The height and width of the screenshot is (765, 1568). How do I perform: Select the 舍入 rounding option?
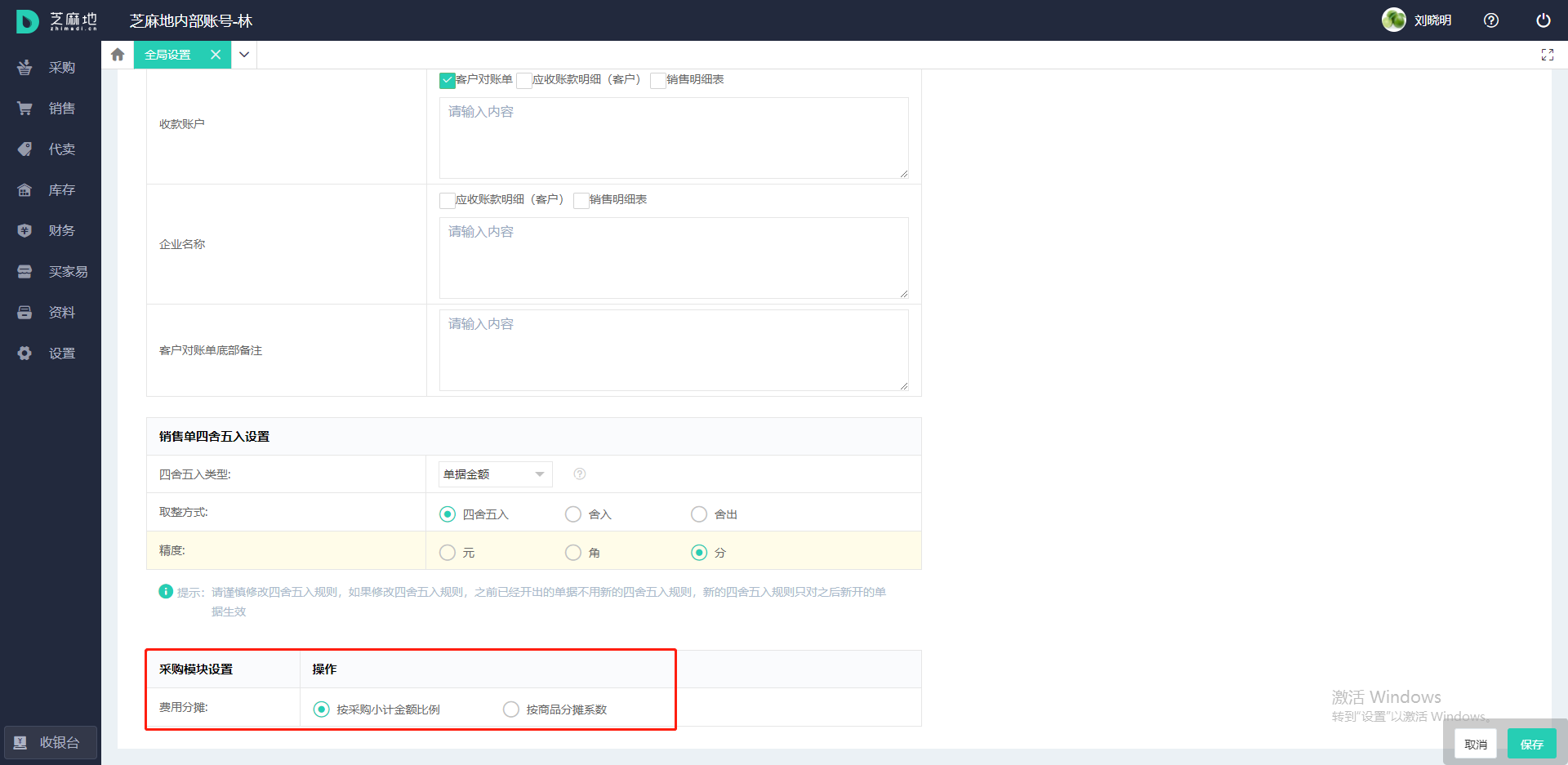click(x=573, y=514)
